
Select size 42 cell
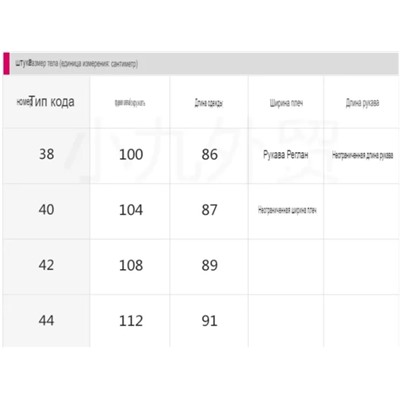(46, 265)
